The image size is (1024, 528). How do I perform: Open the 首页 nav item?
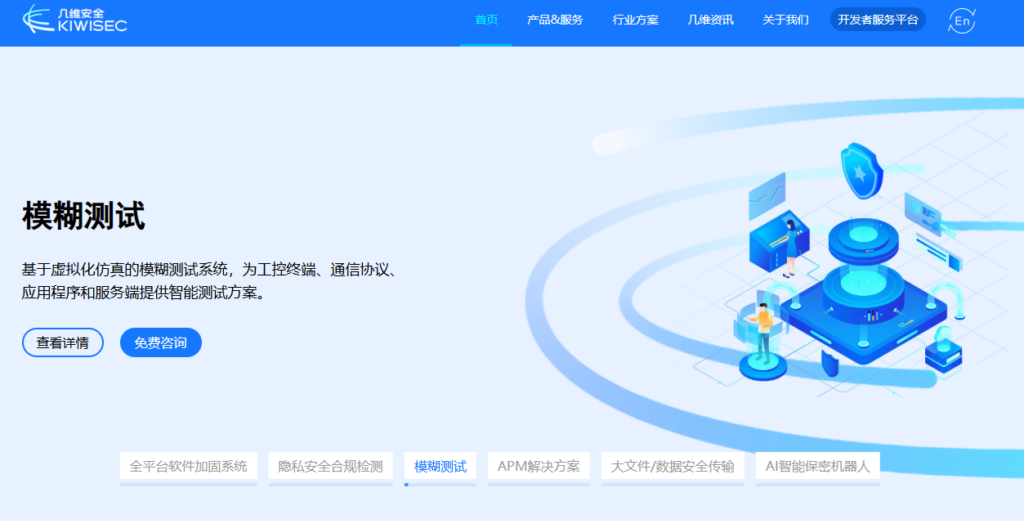tap(486, 20)
